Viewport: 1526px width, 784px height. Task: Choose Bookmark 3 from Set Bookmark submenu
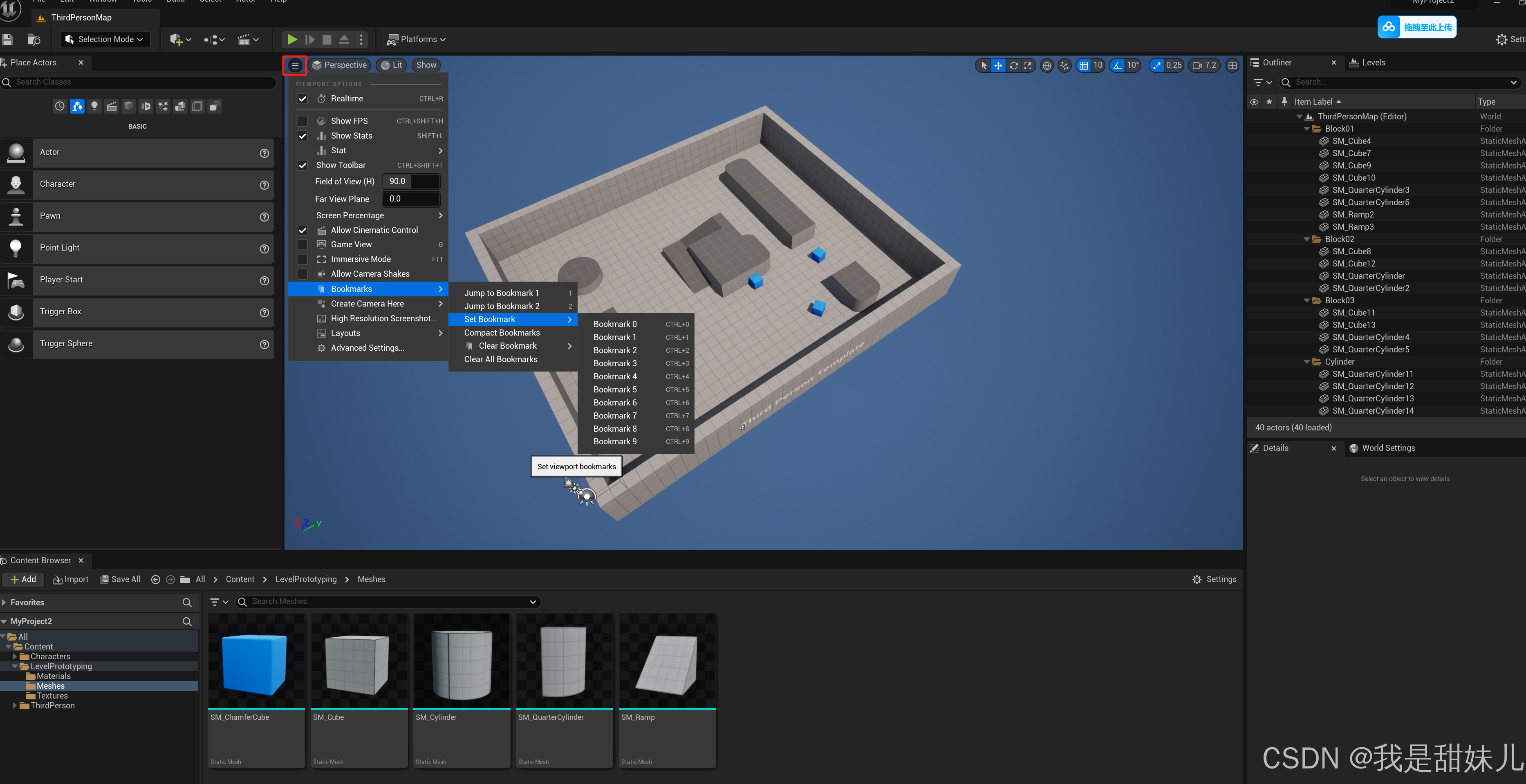pyautogui.click(x=615, y=363)
